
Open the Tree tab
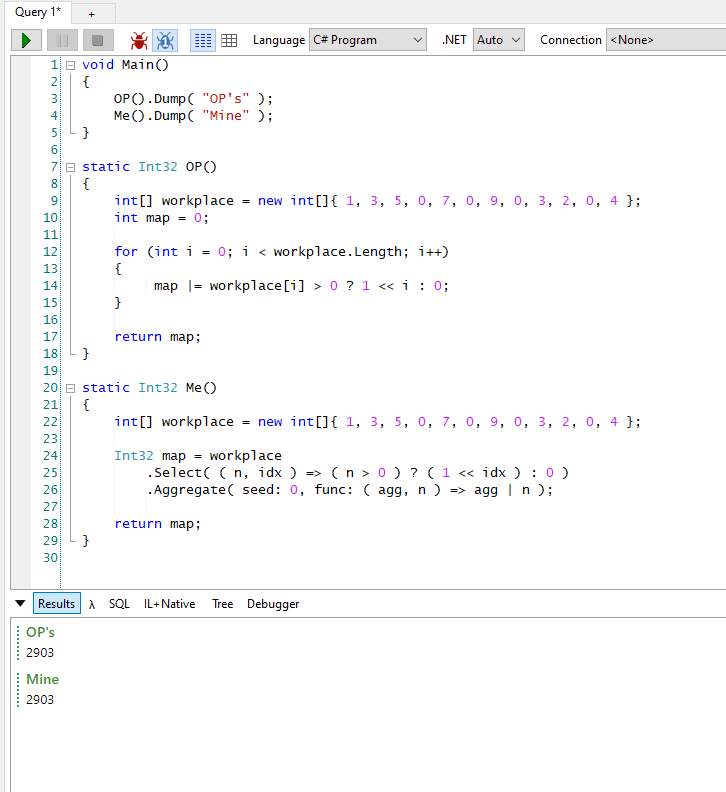tap(222, 604)
